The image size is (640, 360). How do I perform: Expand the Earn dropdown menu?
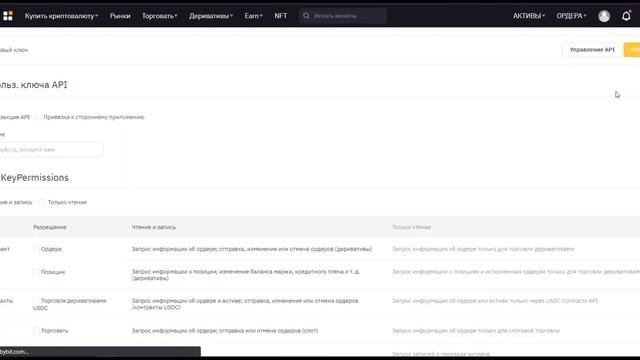[253, 16]
